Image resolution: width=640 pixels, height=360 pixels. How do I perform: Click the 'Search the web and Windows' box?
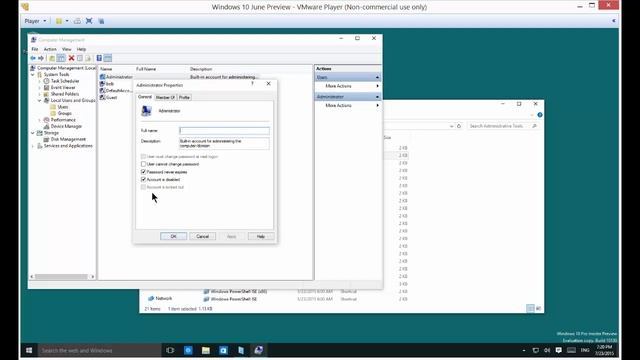click(100, 350)
